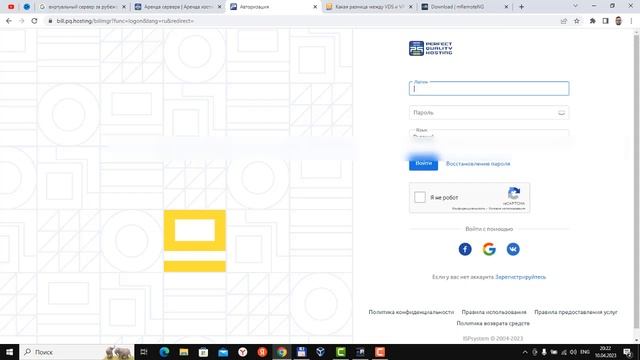Open the floppy disk app on taskbar
The image size is (640, 360).
tap(301, 352)
